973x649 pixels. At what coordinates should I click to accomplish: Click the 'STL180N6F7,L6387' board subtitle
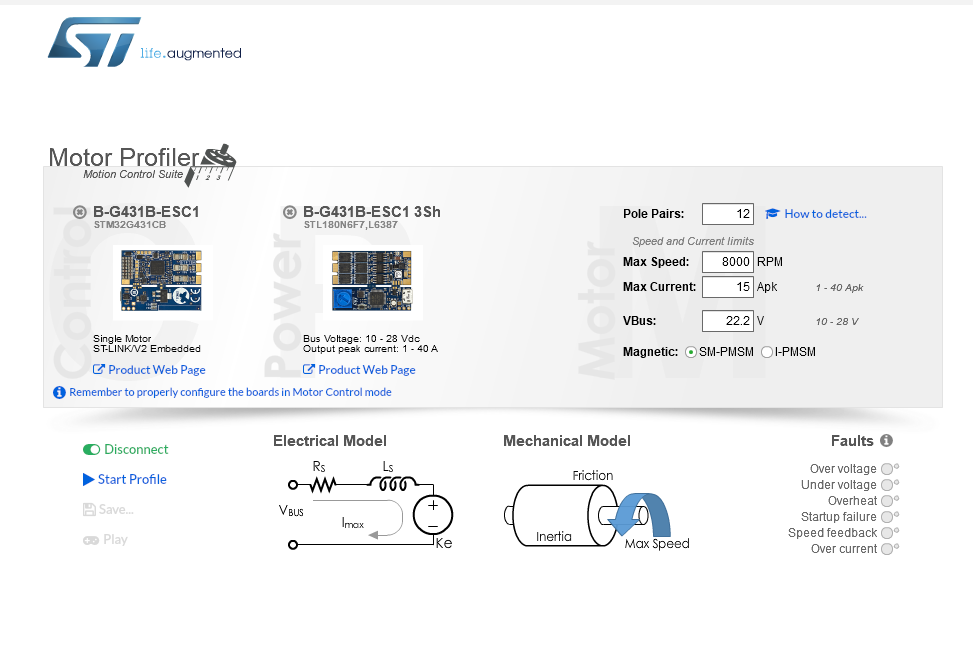[351, 225]
